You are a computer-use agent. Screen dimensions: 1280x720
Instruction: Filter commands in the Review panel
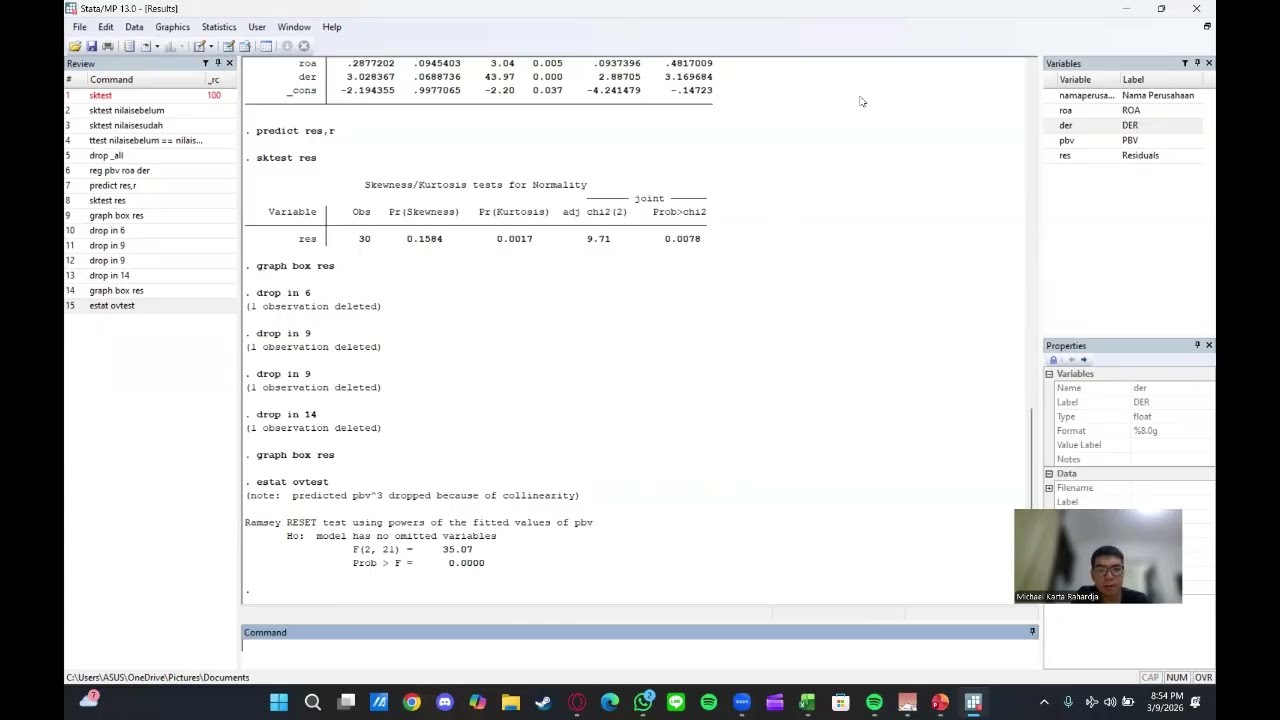(205, 63)
